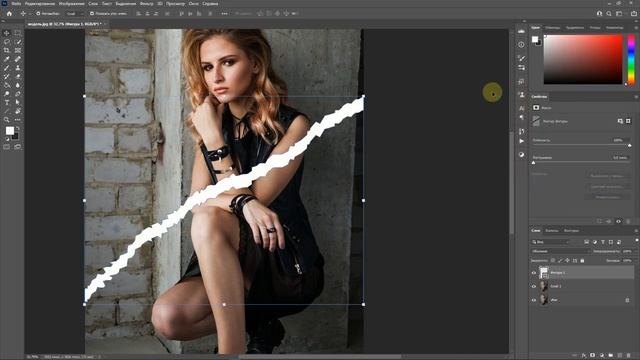Select the Type tool

7,102
